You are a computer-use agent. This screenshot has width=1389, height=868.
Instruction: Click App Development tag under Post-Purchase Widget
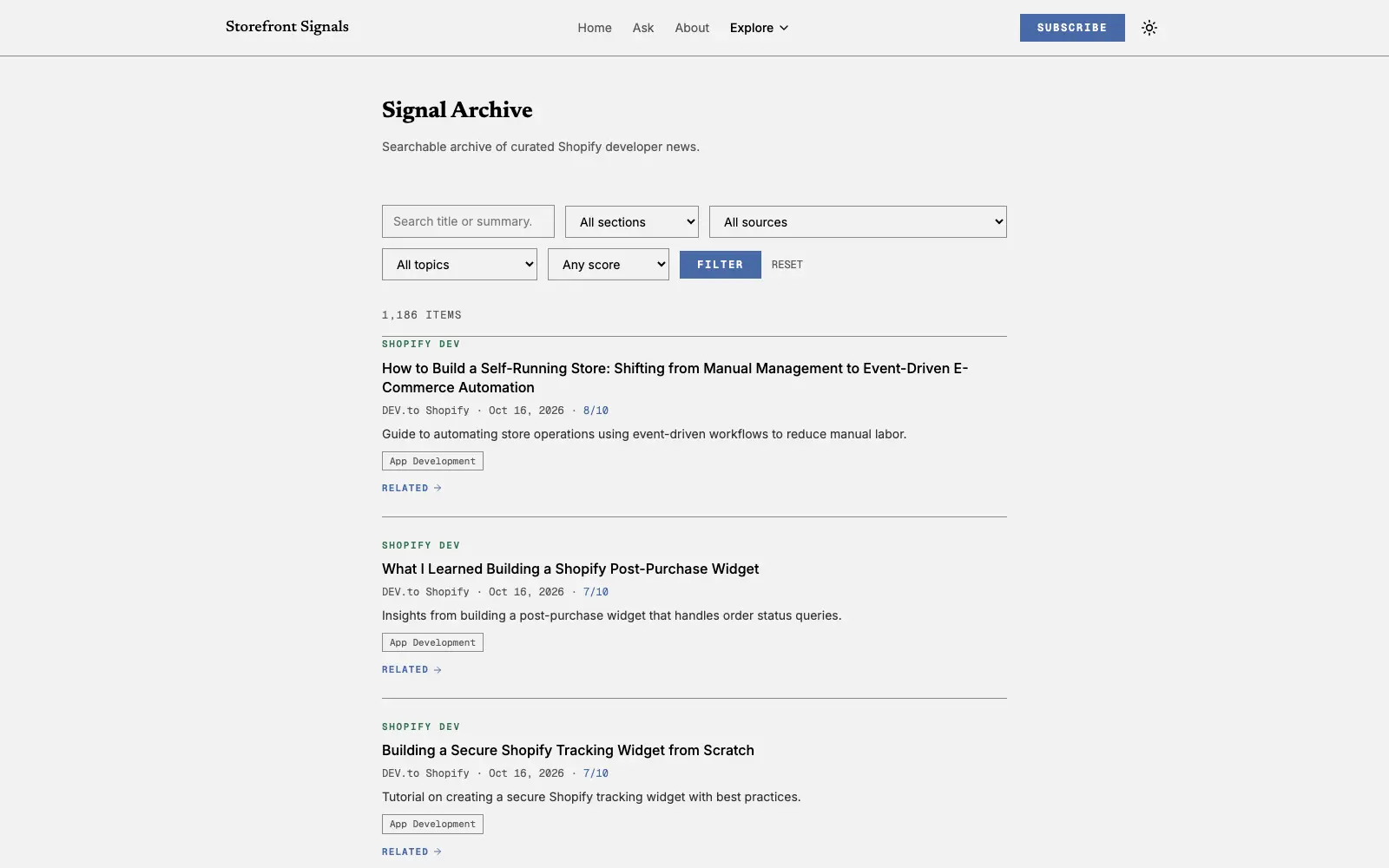click(432, 642)
